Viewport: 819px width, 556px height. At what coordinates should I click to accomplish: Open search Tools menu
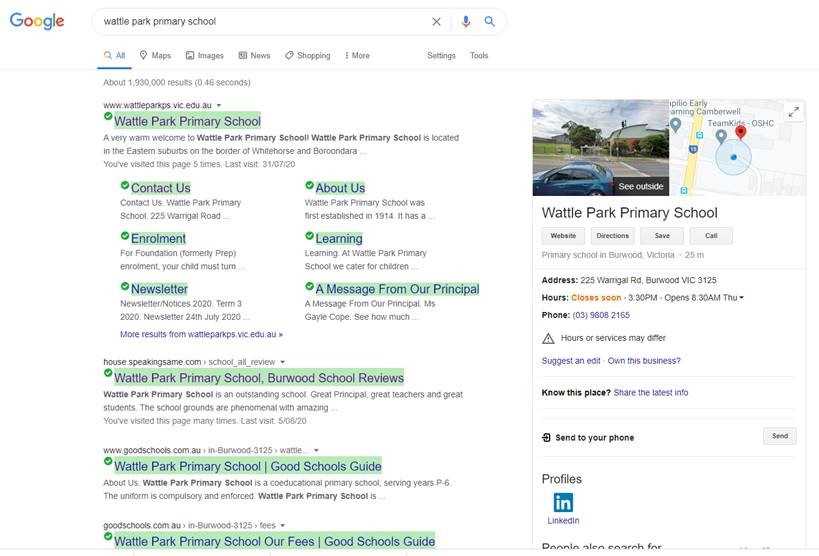coord(479,55)
